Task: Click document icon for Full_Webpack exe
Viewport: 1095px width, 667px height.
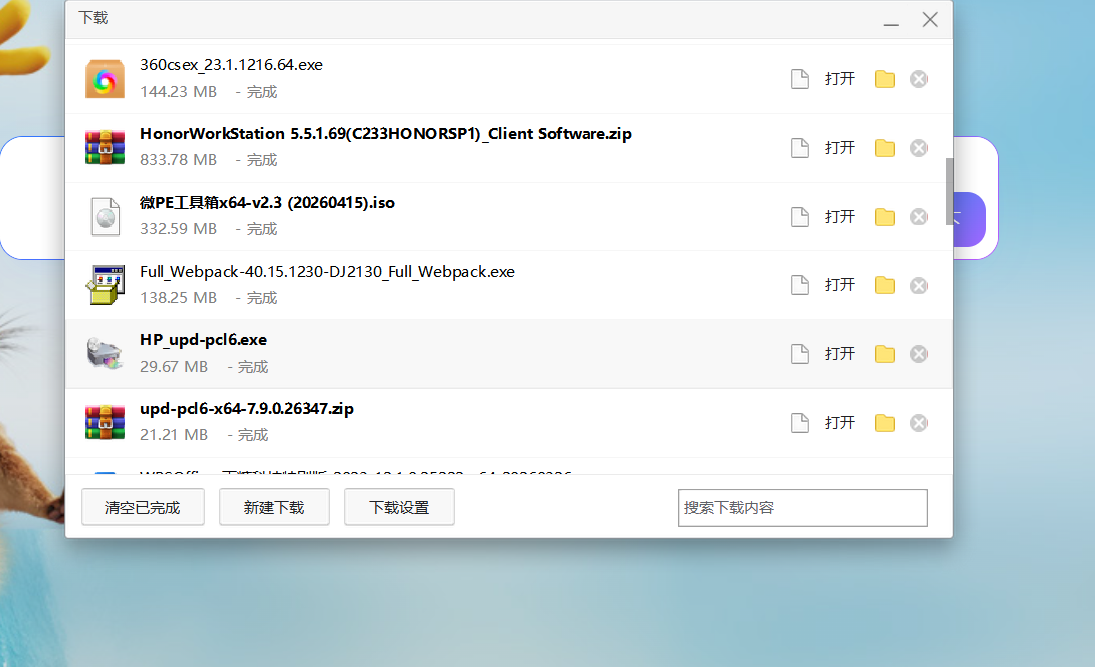Action: tap(800, 285)
